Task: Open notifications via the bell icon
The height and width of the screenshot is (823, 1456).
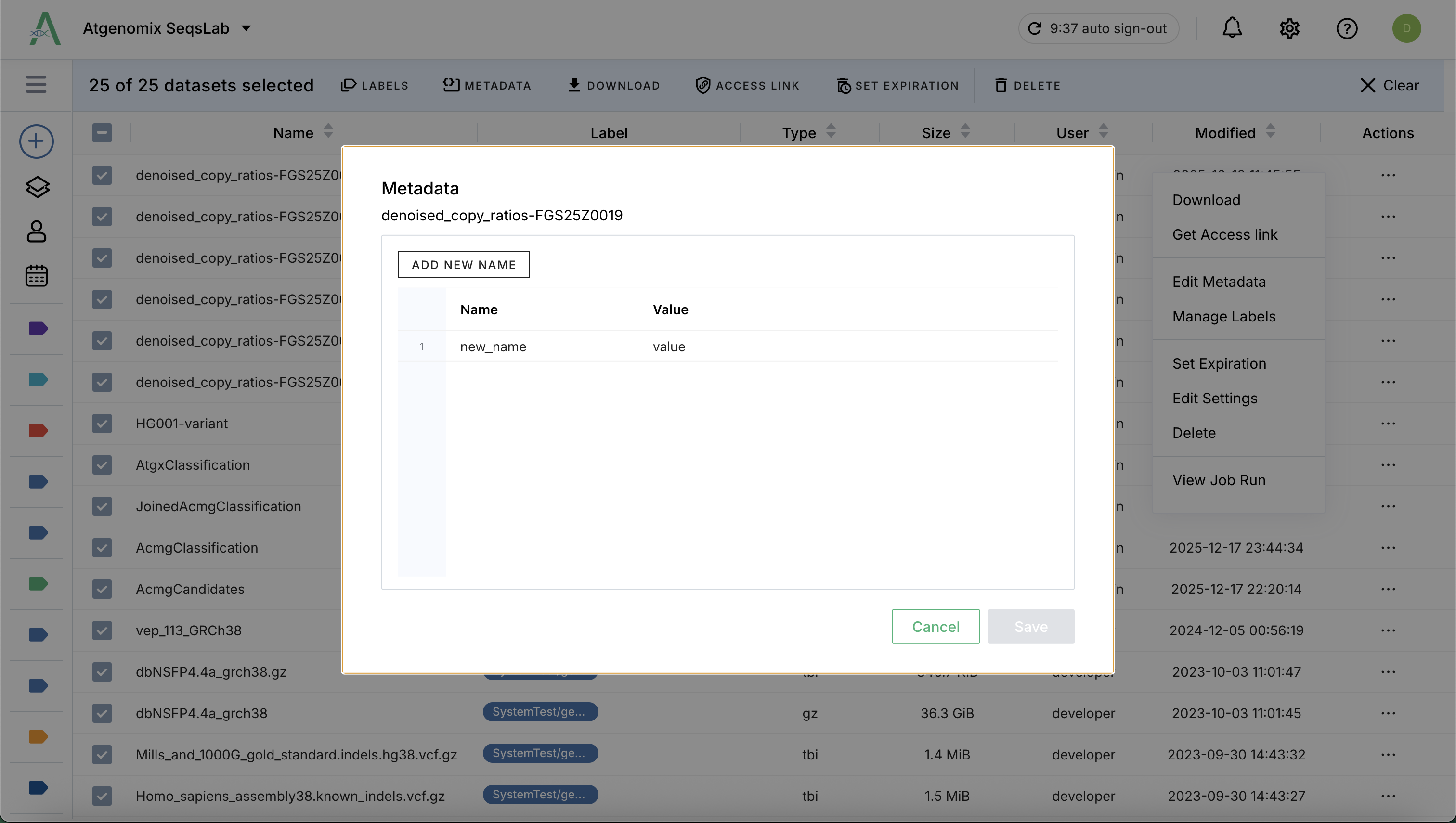Action: [1232, 28]
